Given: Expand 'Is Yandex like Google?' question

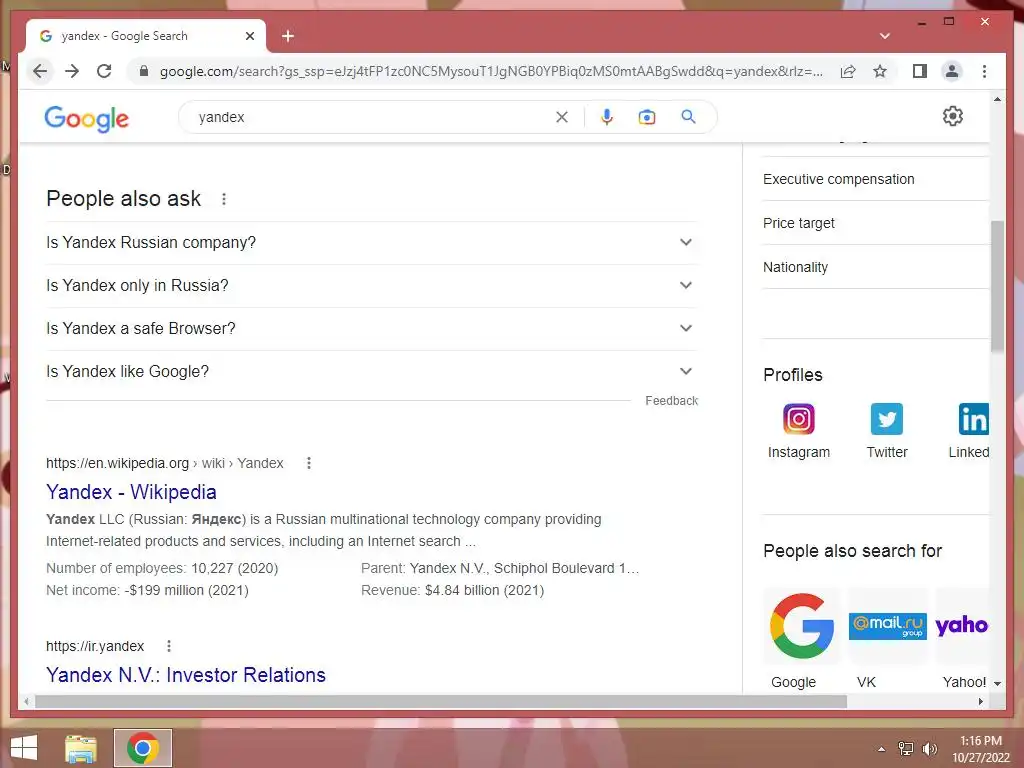Looking at the screenshot, I should 372,372.
